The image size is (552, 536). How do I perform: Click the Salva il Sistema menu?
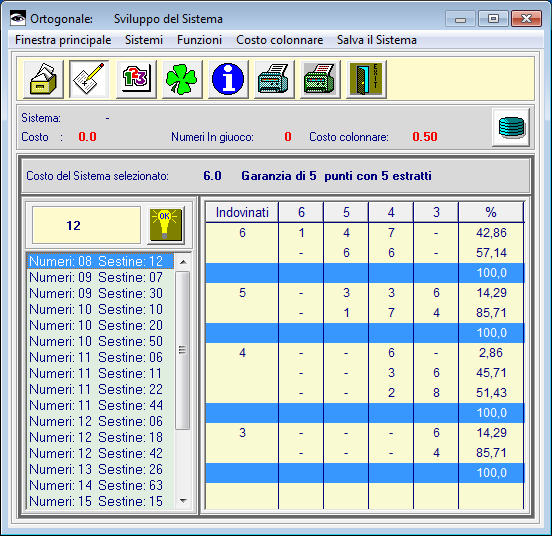(x=377, y=40)
